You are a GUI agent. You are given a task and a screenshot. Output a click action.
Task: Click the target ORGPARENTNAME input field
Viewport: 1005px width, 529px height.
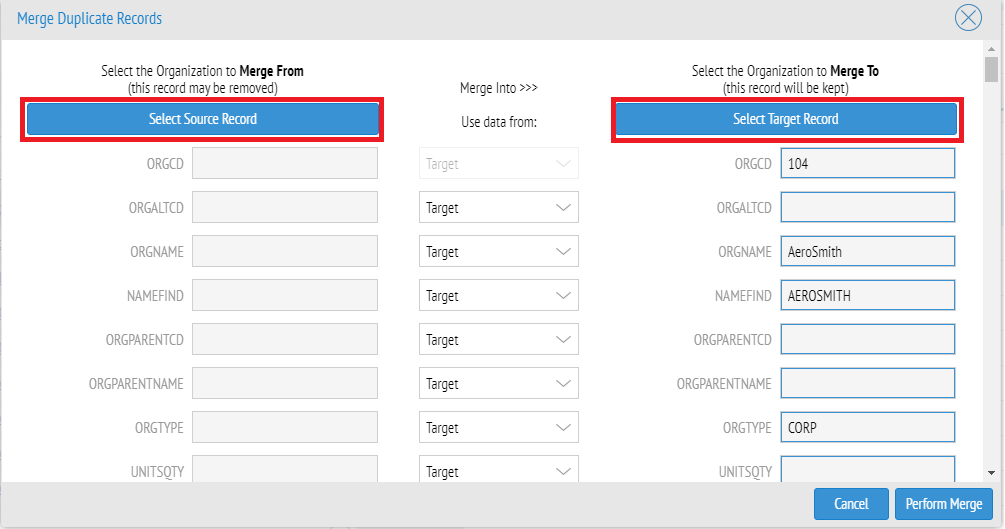pos(868,383)
